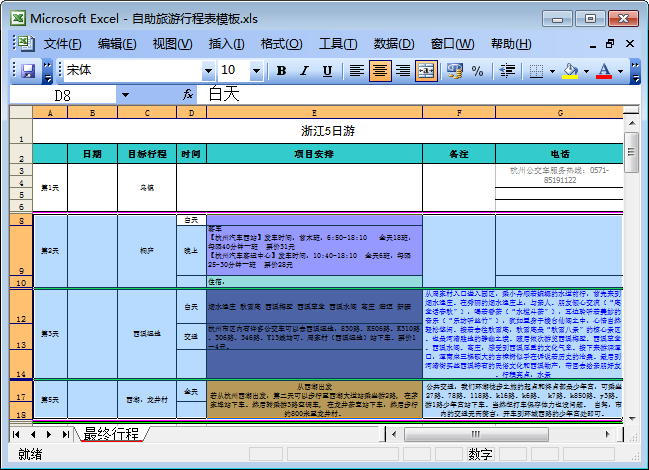Select column E header
Screen dimensions: 649x470
pyautogui.click(x=314, y=113)
